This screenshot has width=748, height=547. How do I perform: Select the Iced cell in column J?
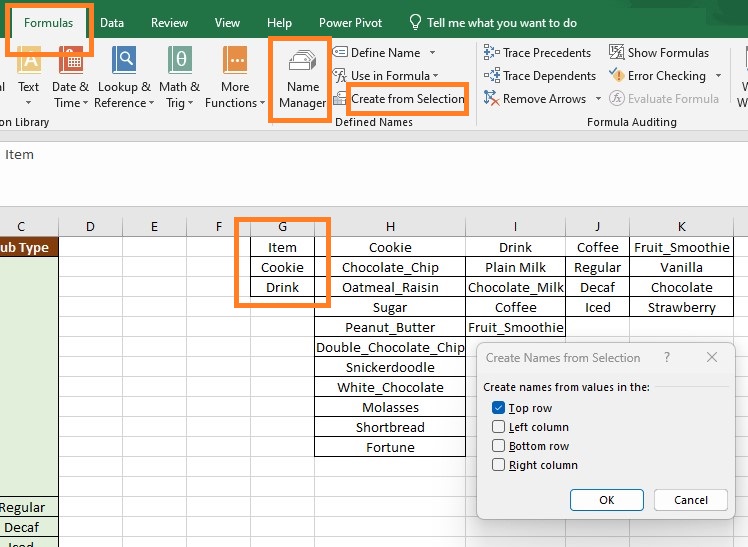coord(597,307)
